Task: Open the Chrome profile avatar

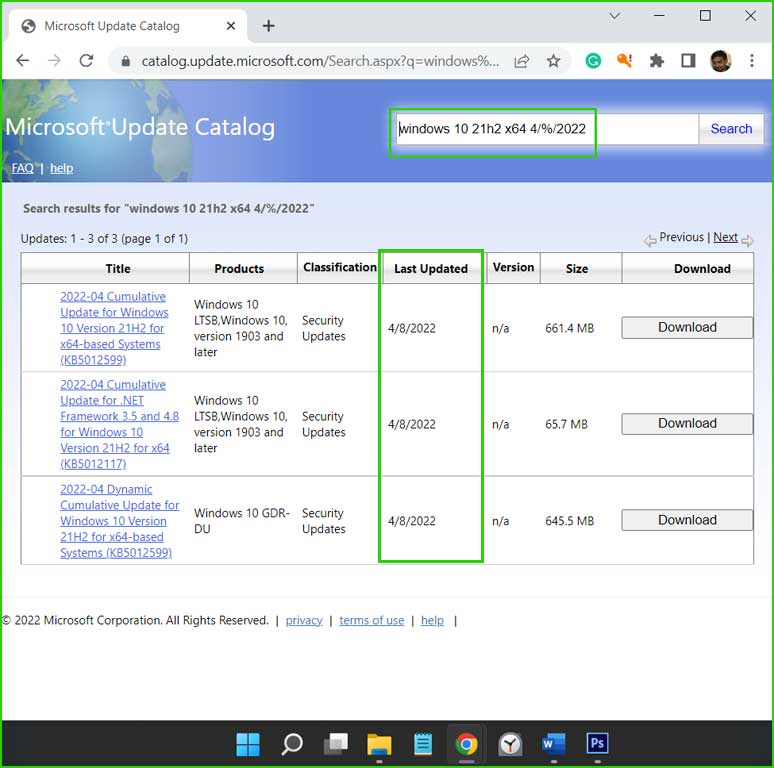Action: click(x=720, y=61)
